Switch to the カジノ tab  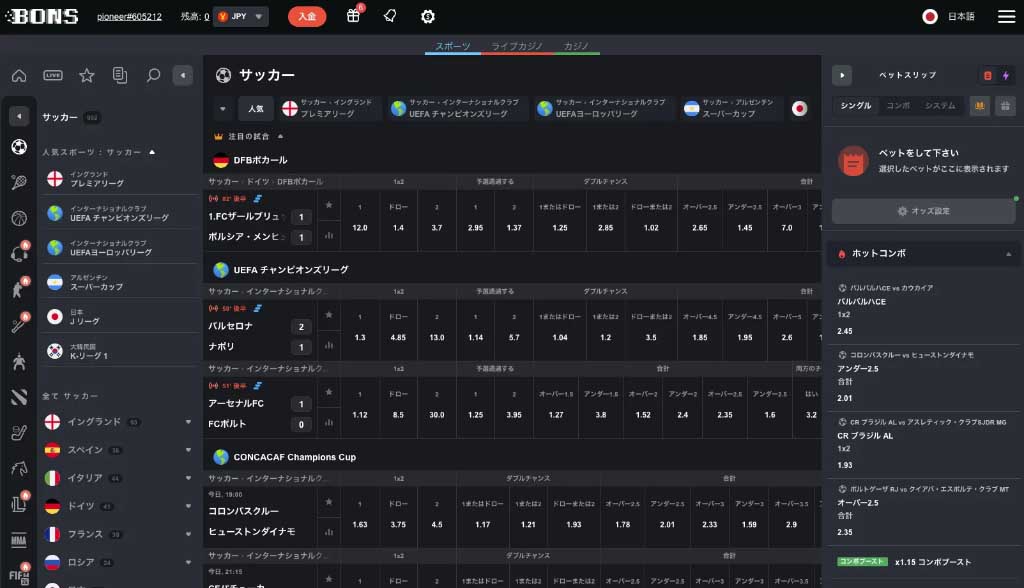[576, 46]
